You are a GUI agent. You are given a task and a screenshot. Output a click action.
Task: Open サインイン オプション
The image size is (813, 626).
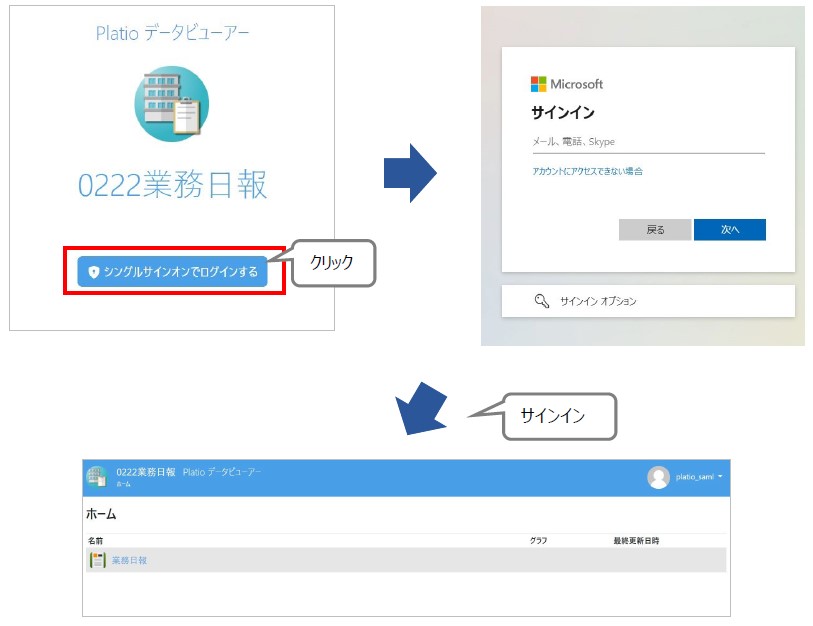tap(648, 301)
